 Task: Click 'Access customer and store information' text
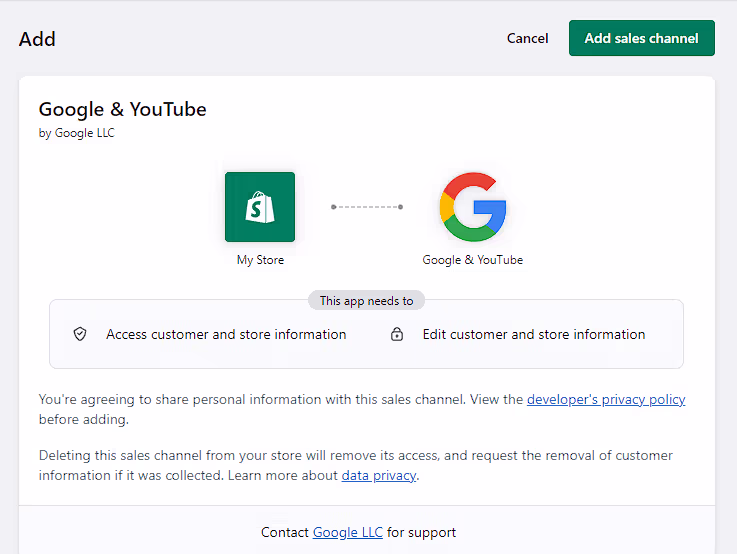[226, 335]
